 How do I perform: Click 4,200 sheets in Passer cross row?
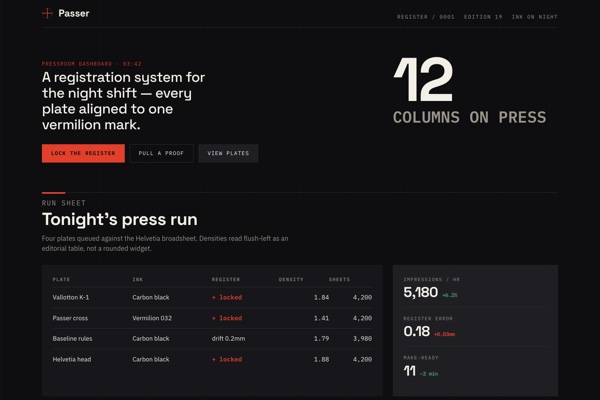click(x=362, y=318)
